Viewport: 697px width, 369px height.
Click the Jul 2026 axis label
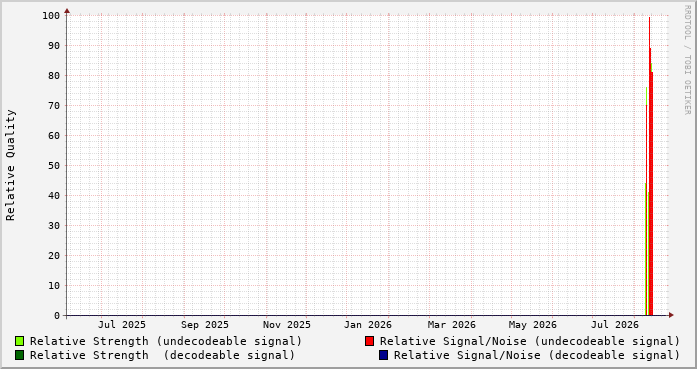615,325
